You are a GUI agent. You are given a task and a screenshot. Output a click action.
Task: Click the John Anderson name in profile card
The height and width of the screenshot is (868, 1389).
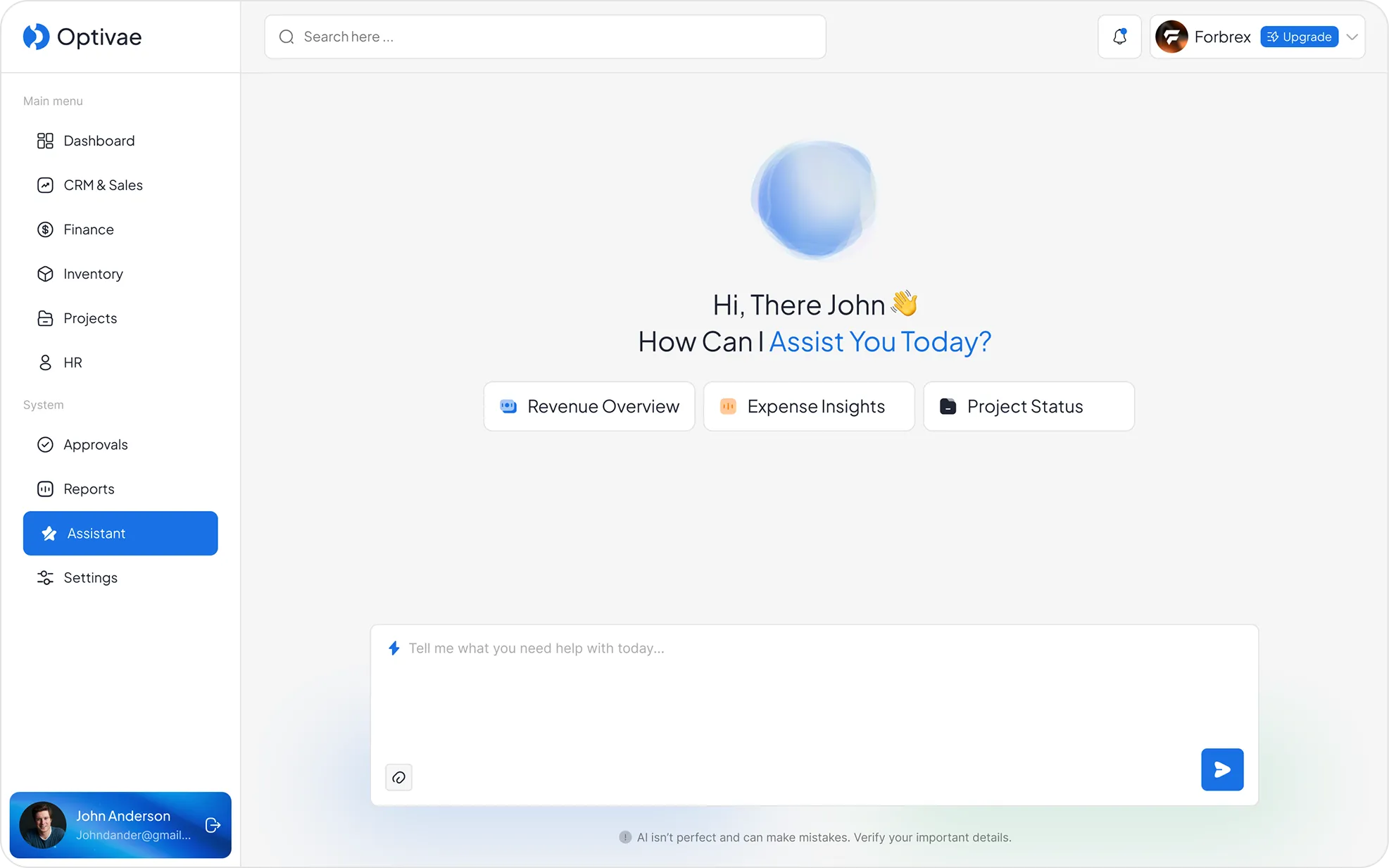tap(123, 816)
